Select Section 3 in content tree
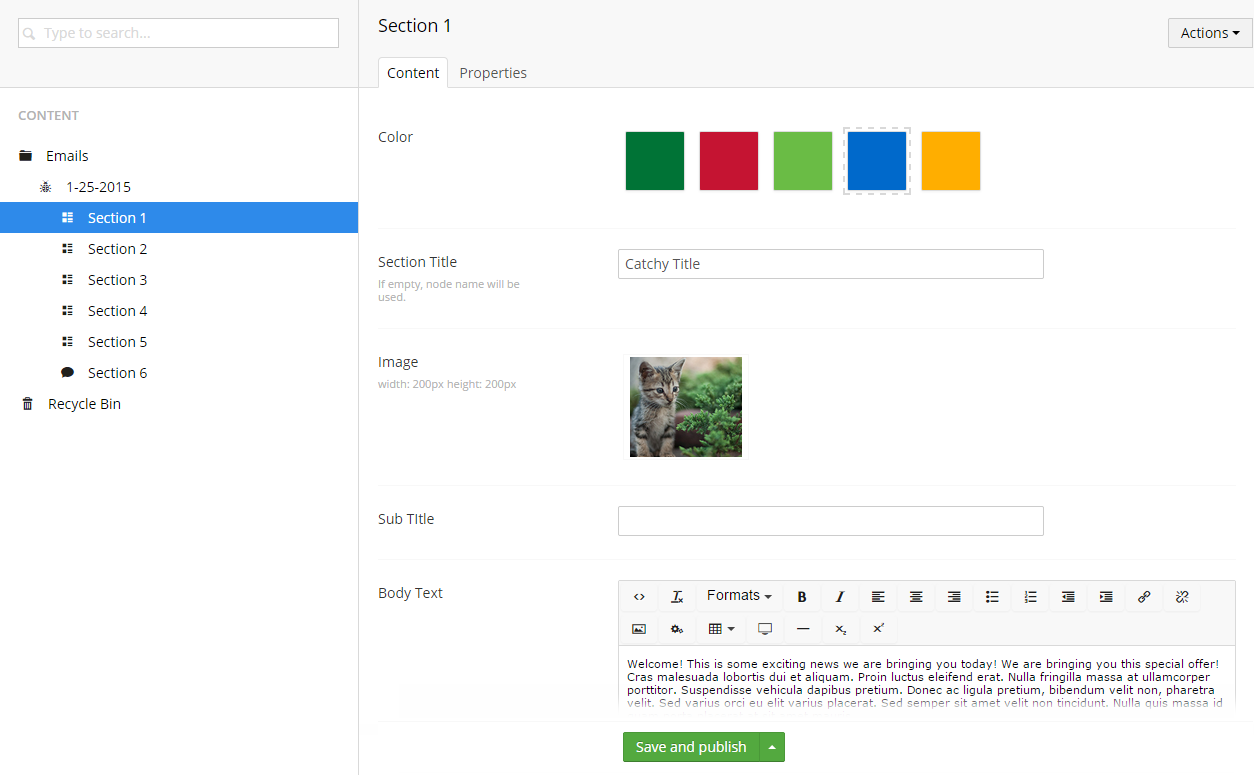The width and height of the screenshot is (1254, 775). point(117,280)
